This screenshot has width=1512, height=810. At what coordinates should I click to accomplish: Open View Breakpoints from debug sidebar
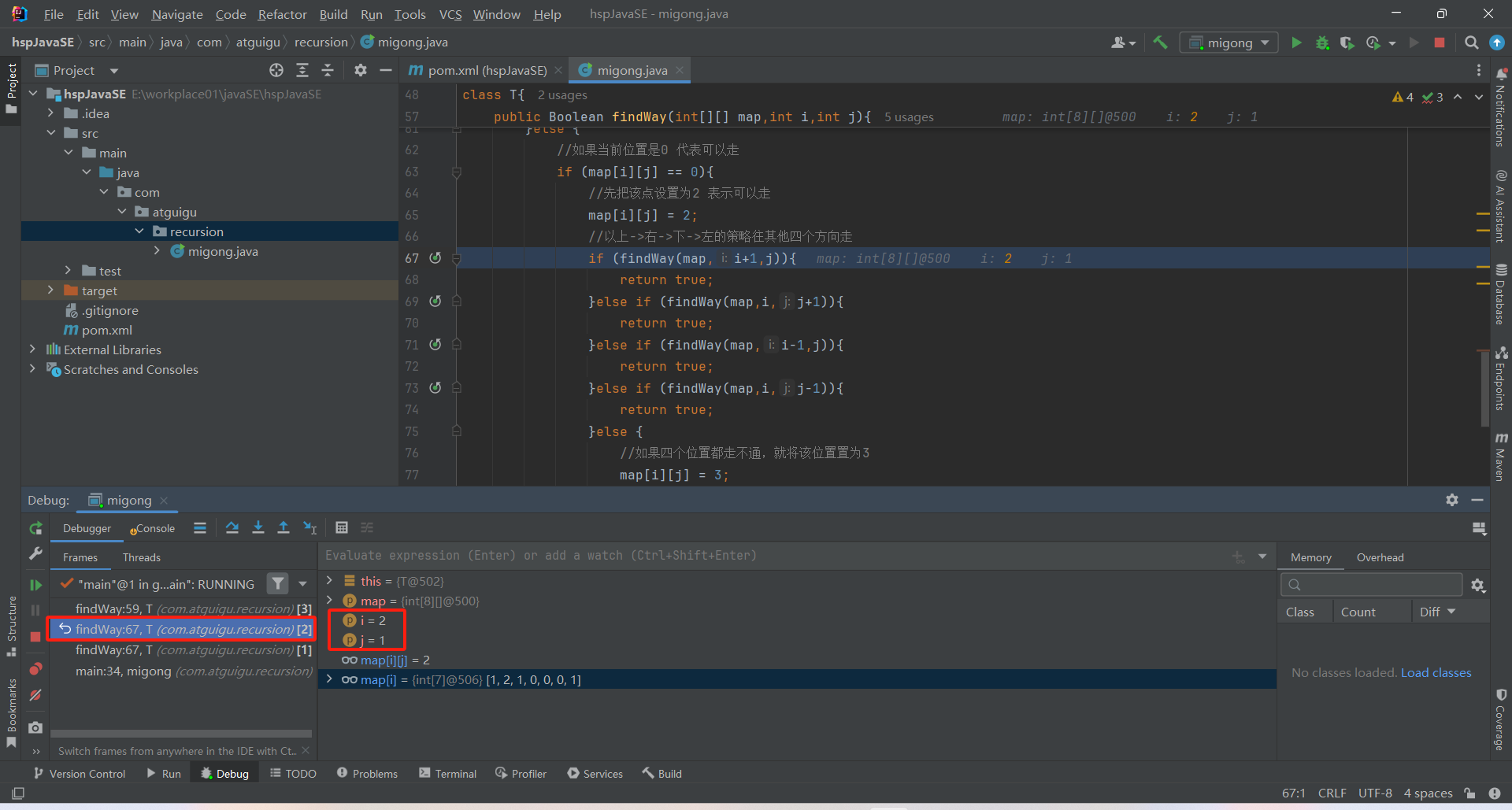[35, 669]
